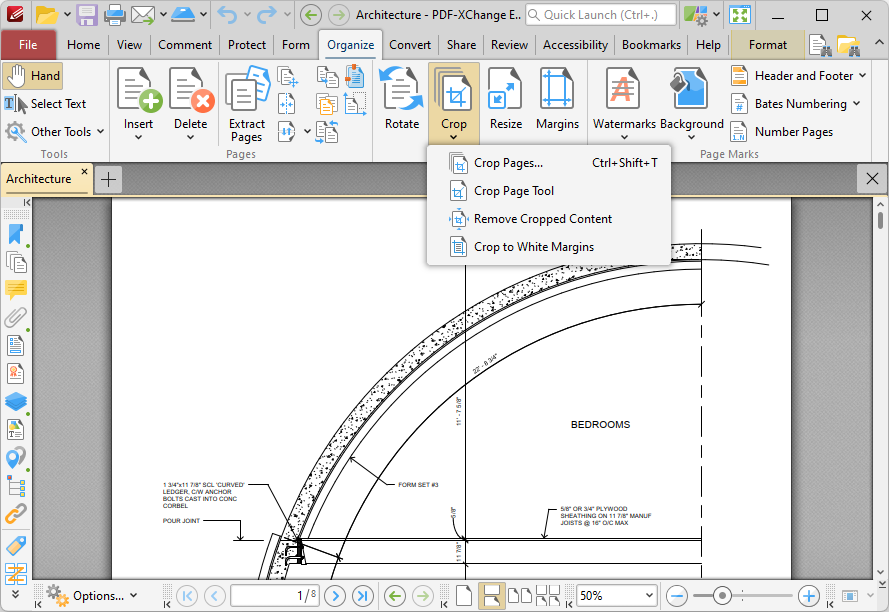Open the Bookmarks pane icon

[x=15, y=235]
